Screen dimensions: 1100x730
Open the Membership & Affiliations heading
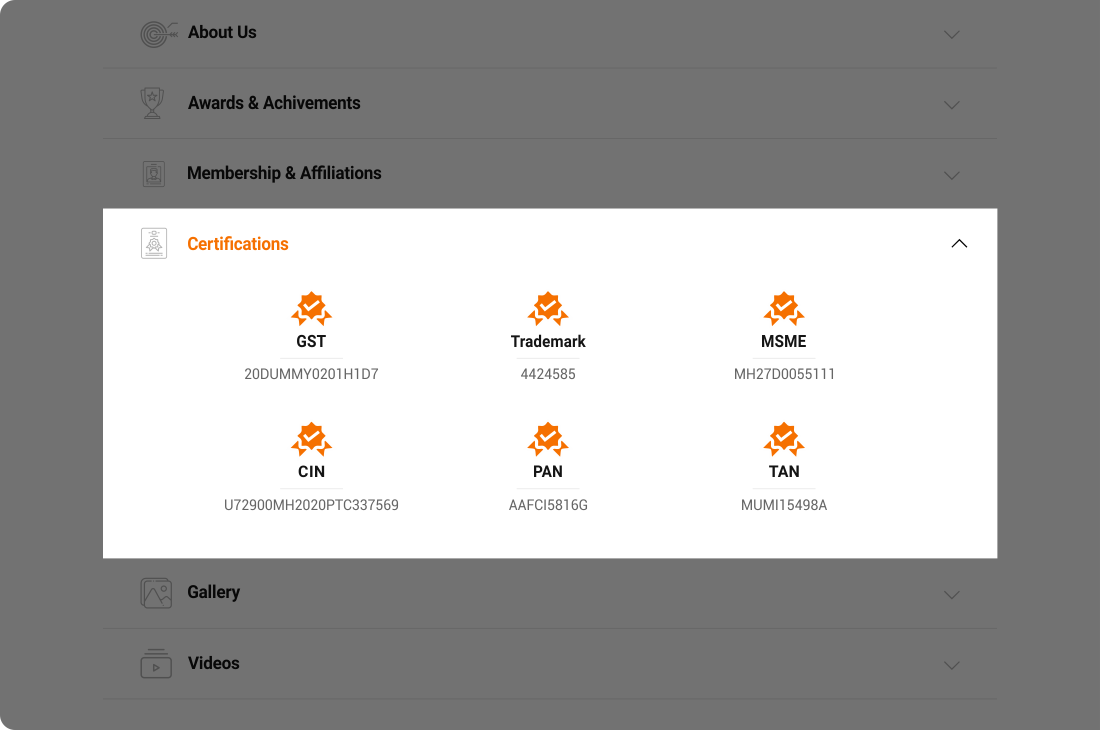(284, 173)
